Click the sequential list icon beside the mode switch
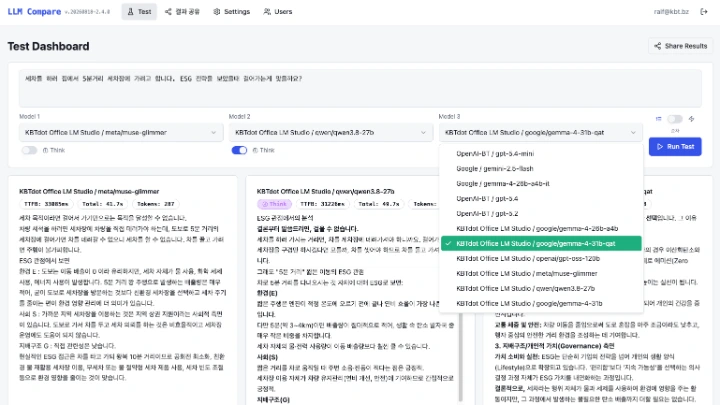The height and width of the screenshot is (405, 720). coord(658,119)
